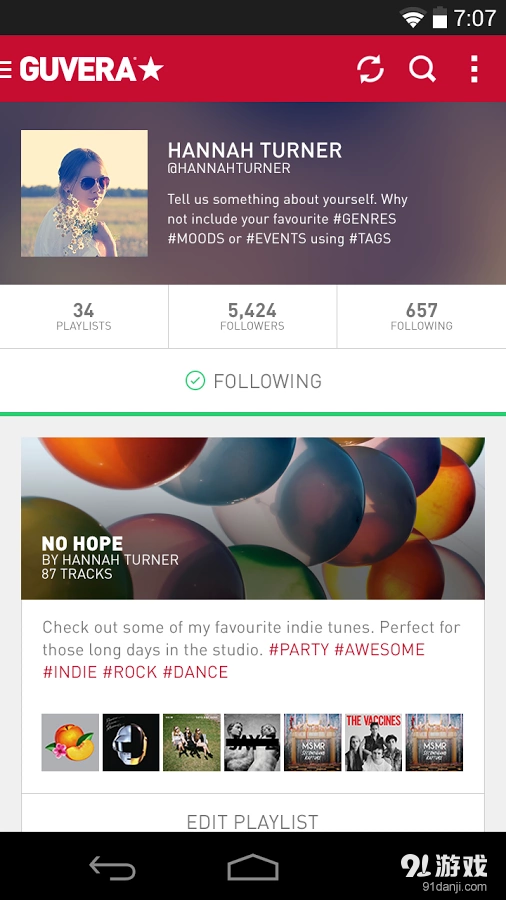Screen dimensions: 506x900
Task: Refresh the profile with sync icon
Action: pyautogui.click(x=371, y=69)
